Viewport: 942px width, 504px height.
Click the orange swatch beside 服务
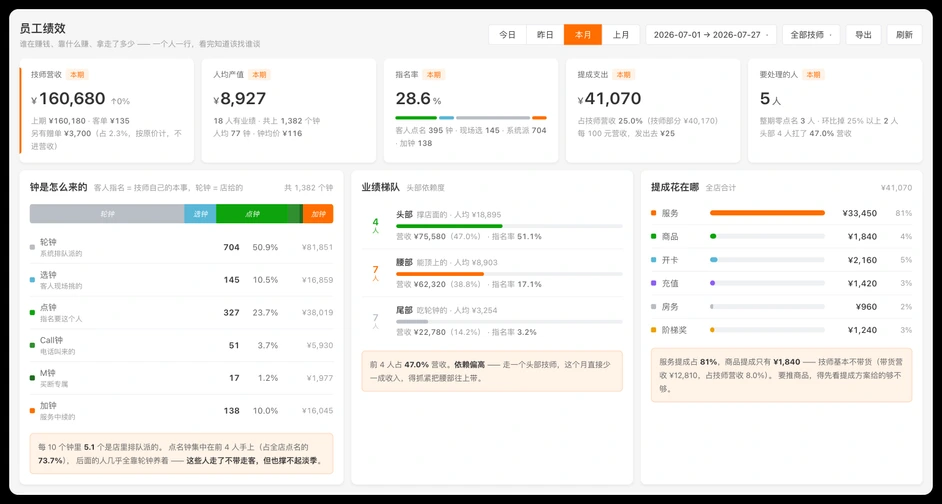pos(654,213)
